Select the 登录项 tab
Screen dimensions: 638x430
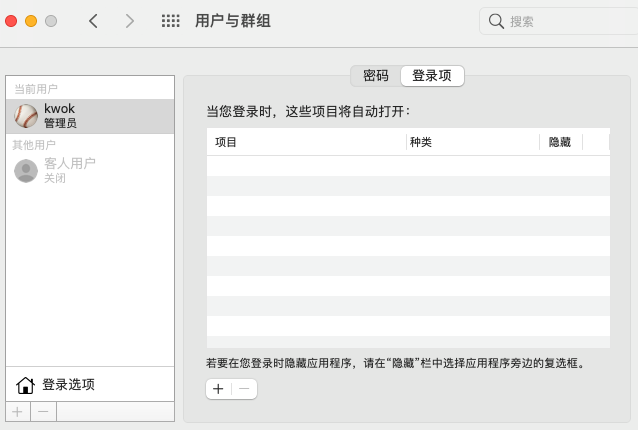[x=432, y=76]
